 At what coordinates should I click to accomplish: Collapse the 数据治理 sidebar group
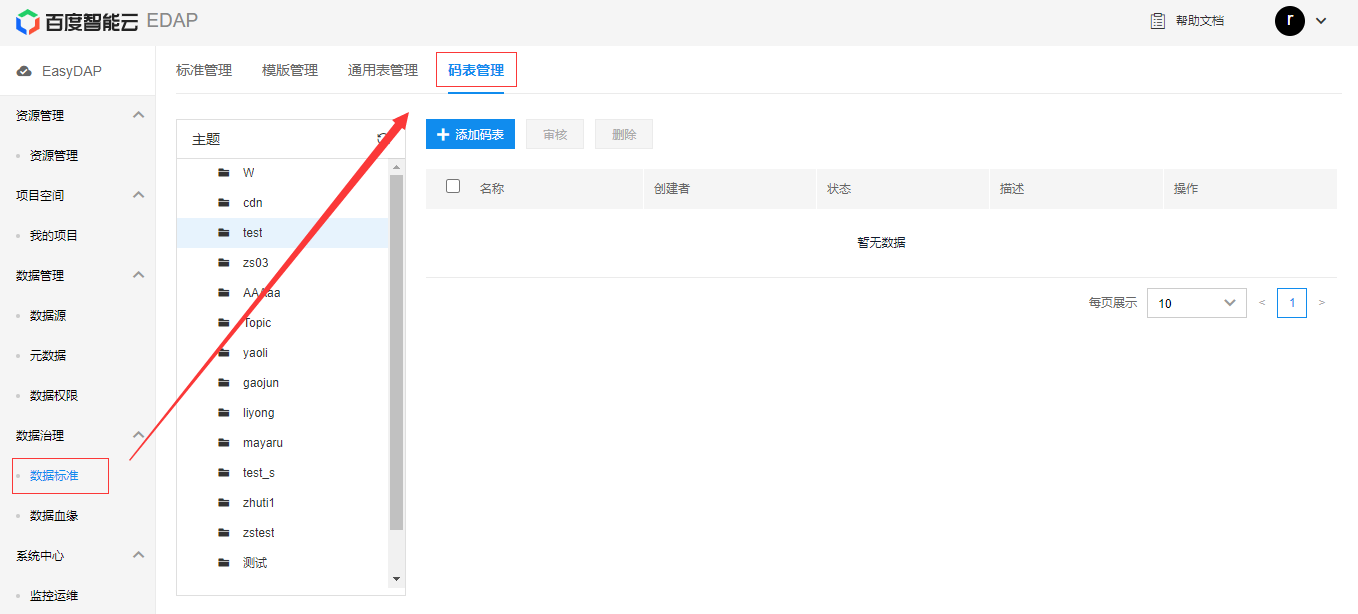point(139,435)
